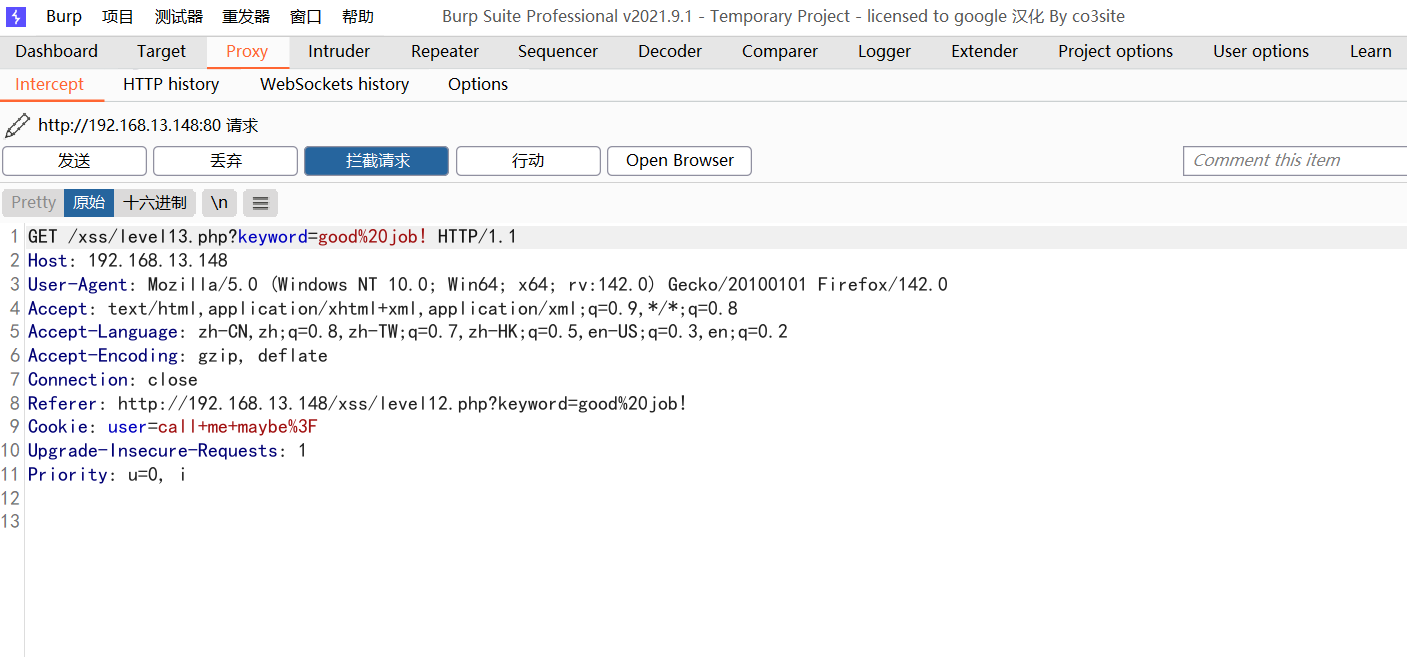
Task: Open the Intruder tab
Action: (339, 52)
